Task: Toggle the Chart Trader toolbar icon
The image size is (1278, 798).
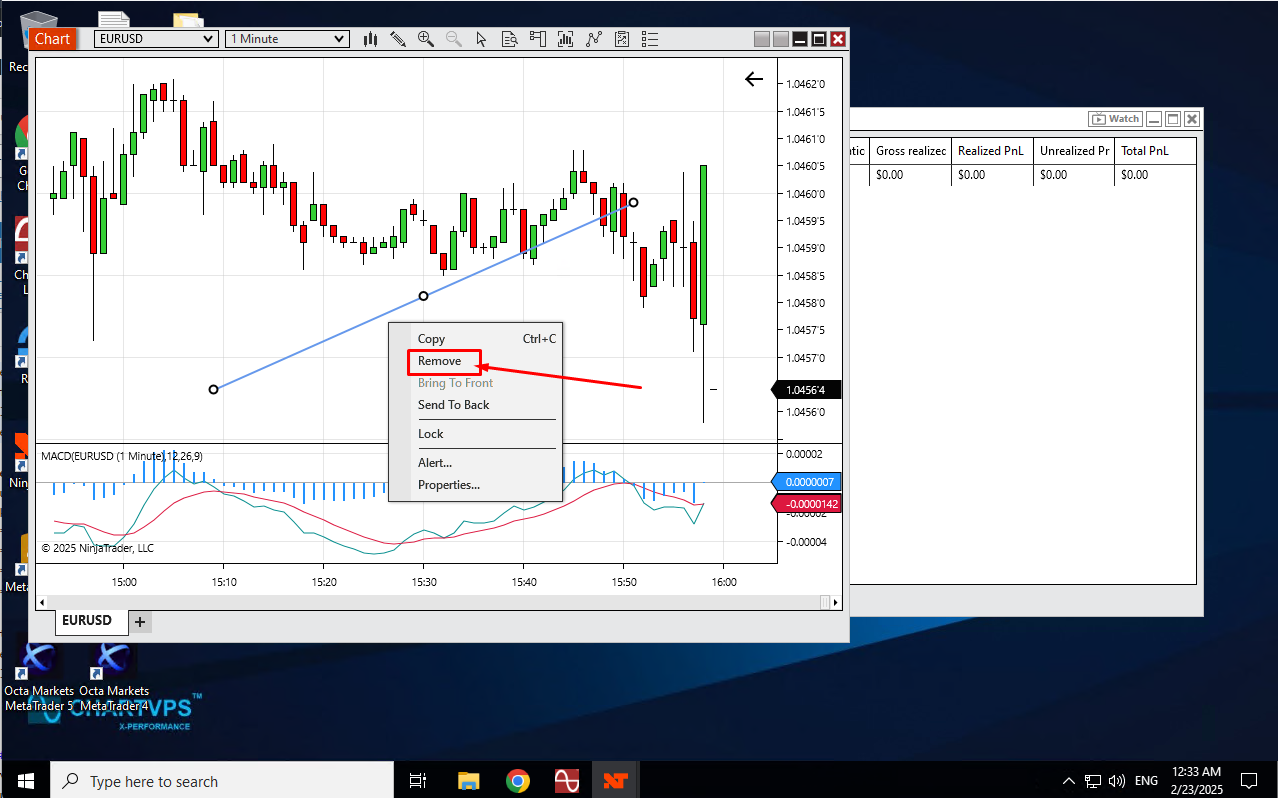Action: point(537,39)
